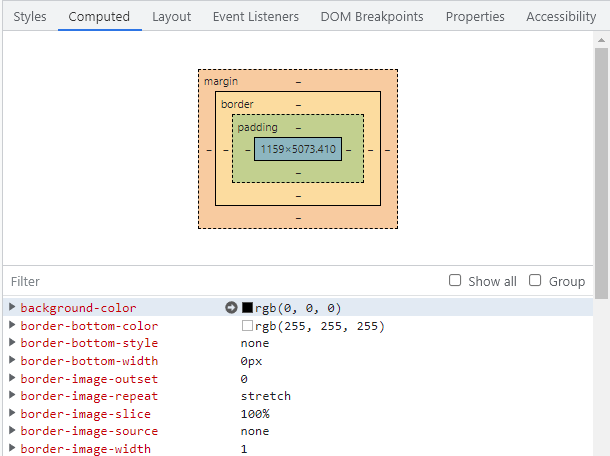Tick the Group checkbox

pyautogui.click(x=535, y=280)
